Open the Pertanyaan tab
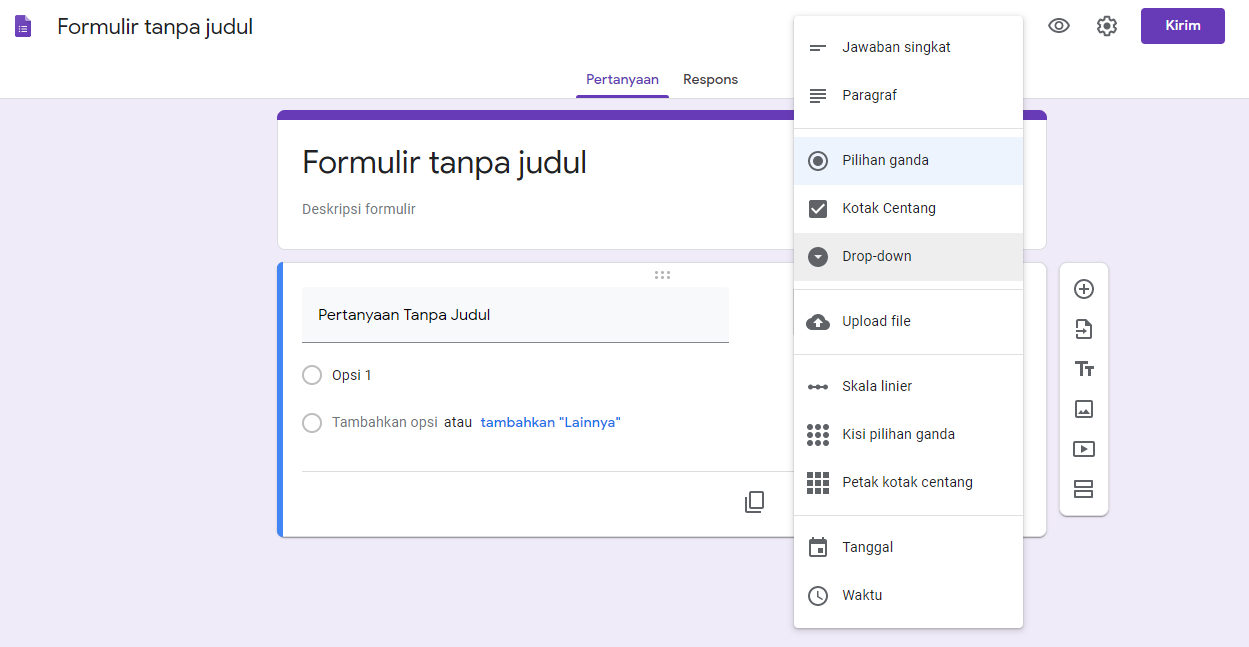 click(622, 79)
